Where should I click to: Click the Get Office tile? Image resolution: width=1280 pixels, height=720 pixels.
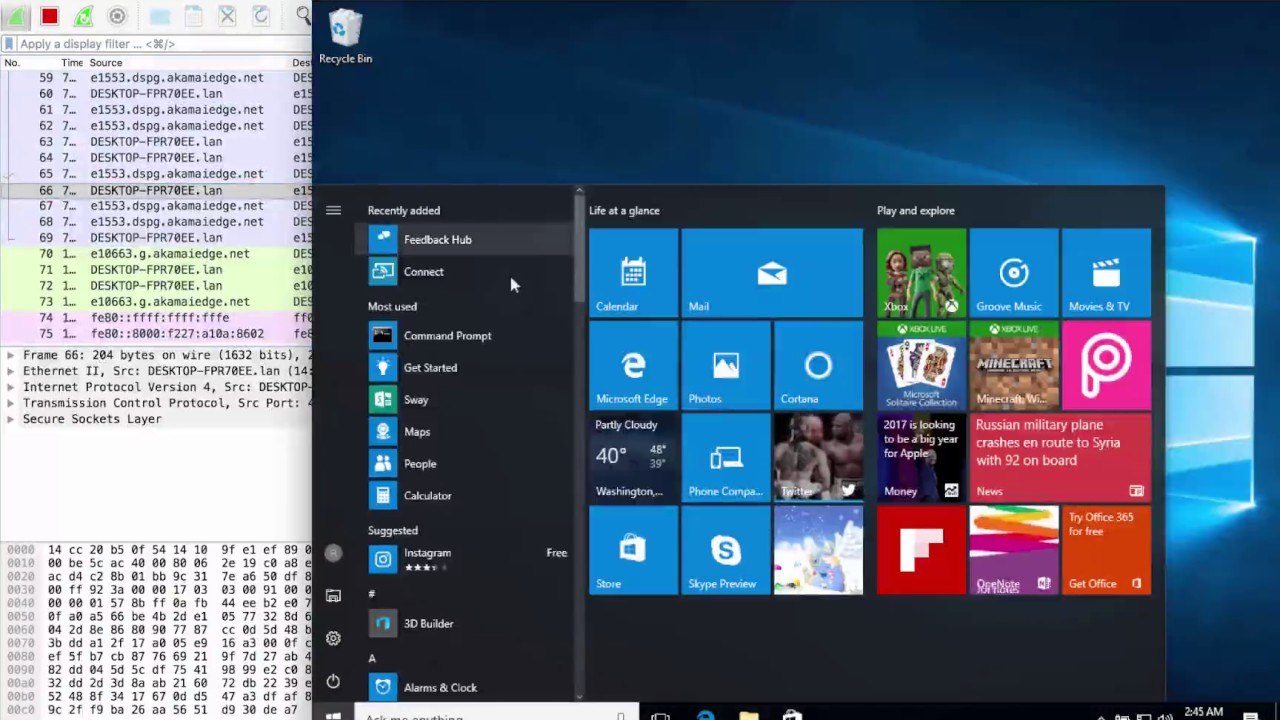tap(1106, 550)
